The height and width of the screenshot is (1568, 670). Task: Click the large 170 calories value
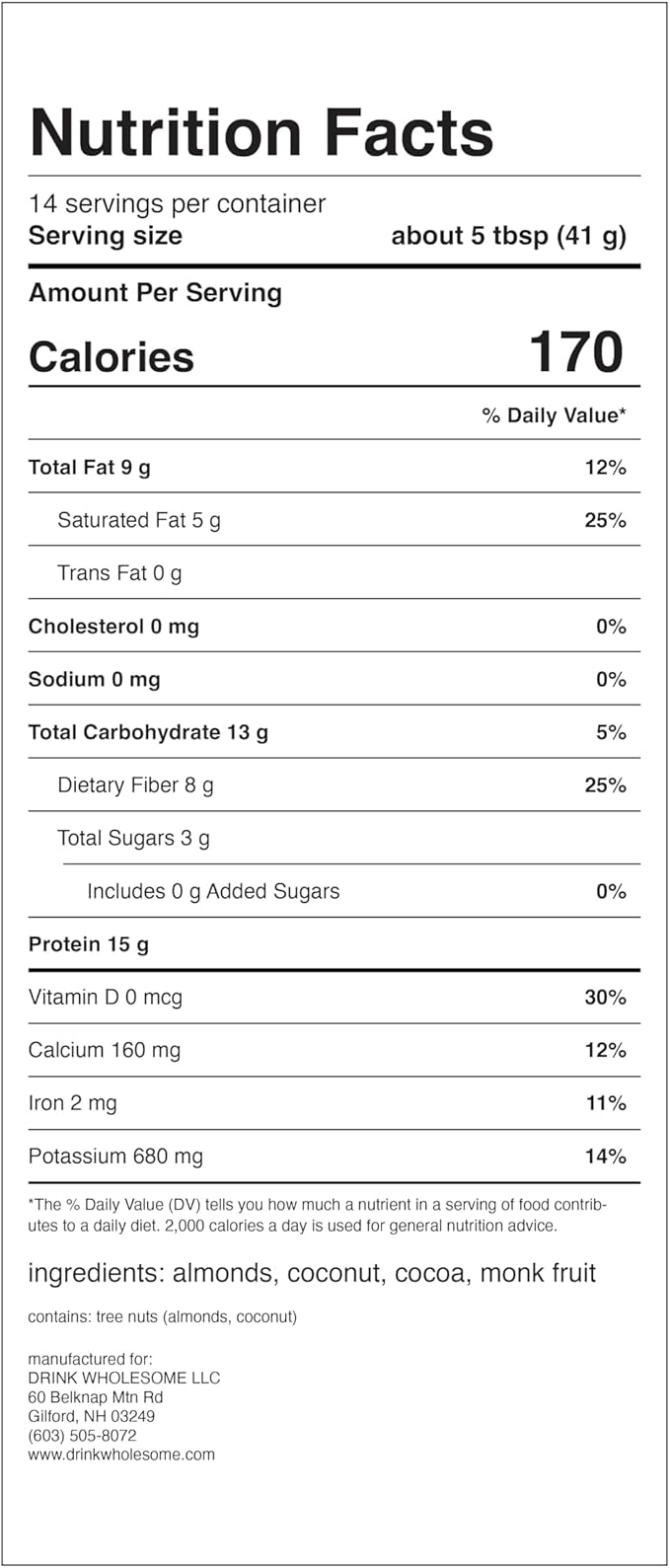(x=576, y=352)
